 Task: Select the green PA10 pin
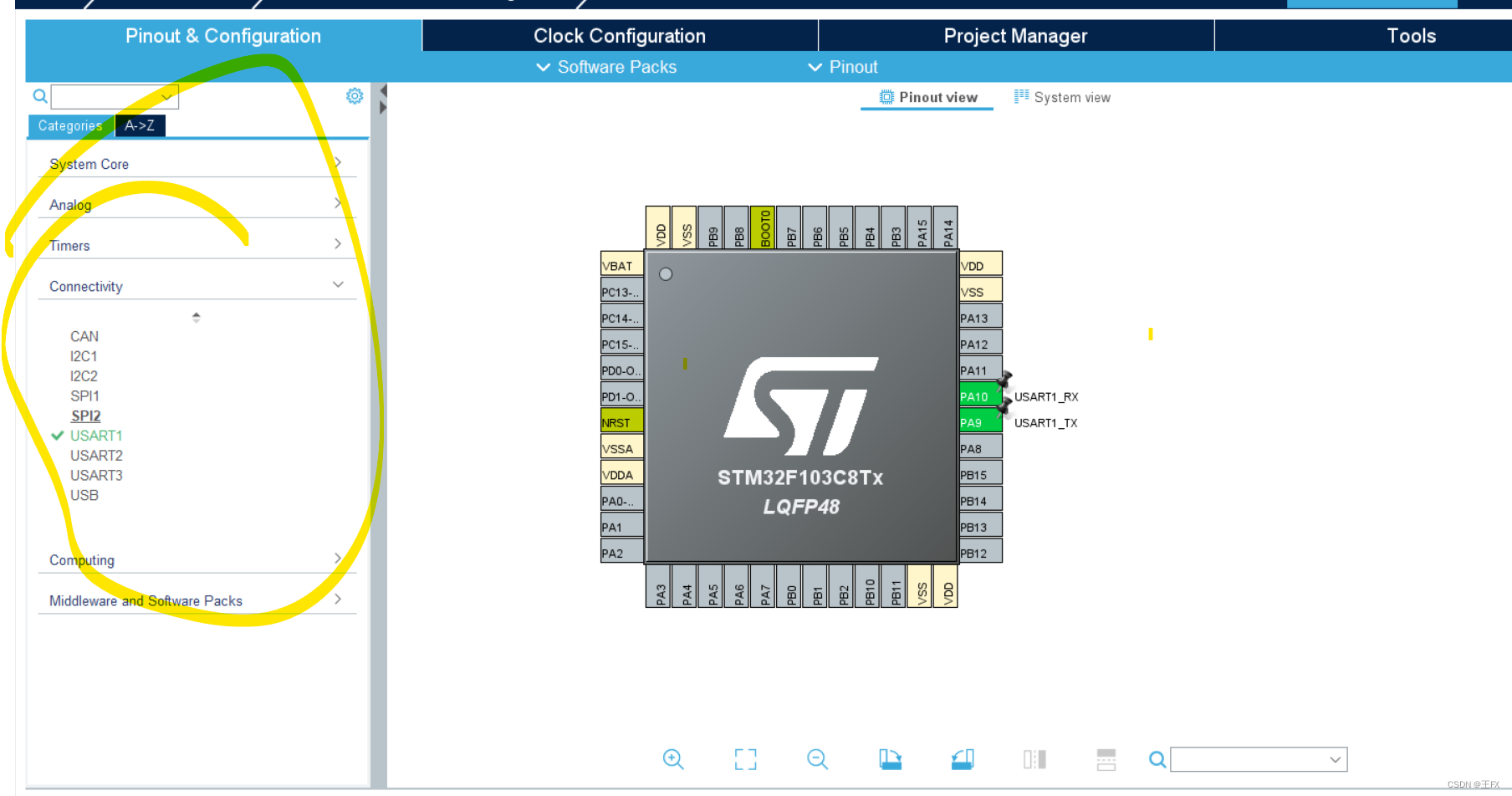click(x=980, y=396)
